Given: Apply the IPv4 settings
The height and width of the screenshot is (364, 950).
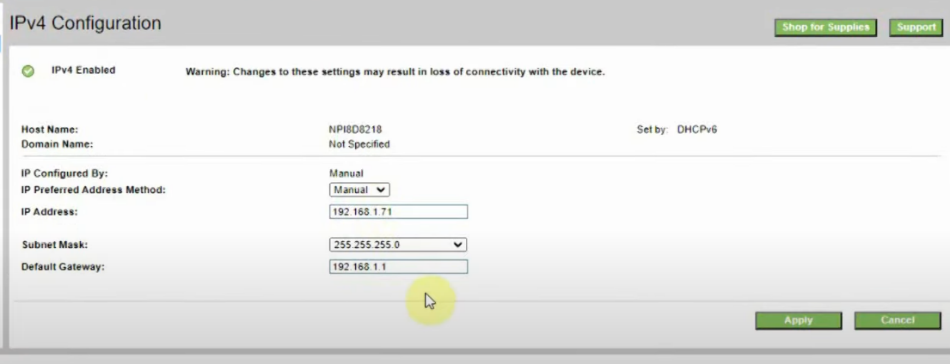Looking at the screenshot, I should click(x=798, y=320).
